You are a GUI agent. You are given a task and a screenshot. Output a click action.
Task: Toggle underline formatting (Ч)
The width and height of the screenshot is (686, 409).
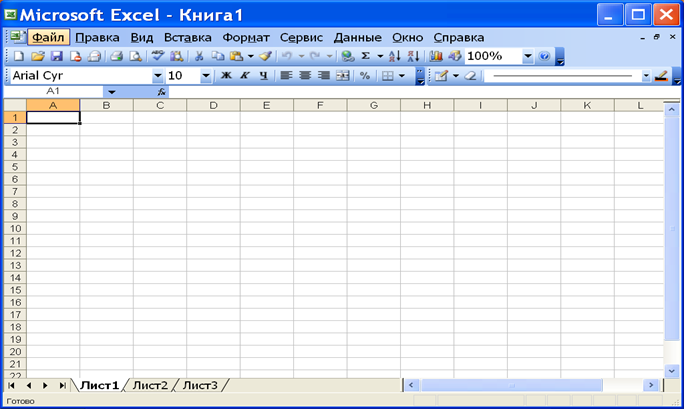click(x=263, y=76)
